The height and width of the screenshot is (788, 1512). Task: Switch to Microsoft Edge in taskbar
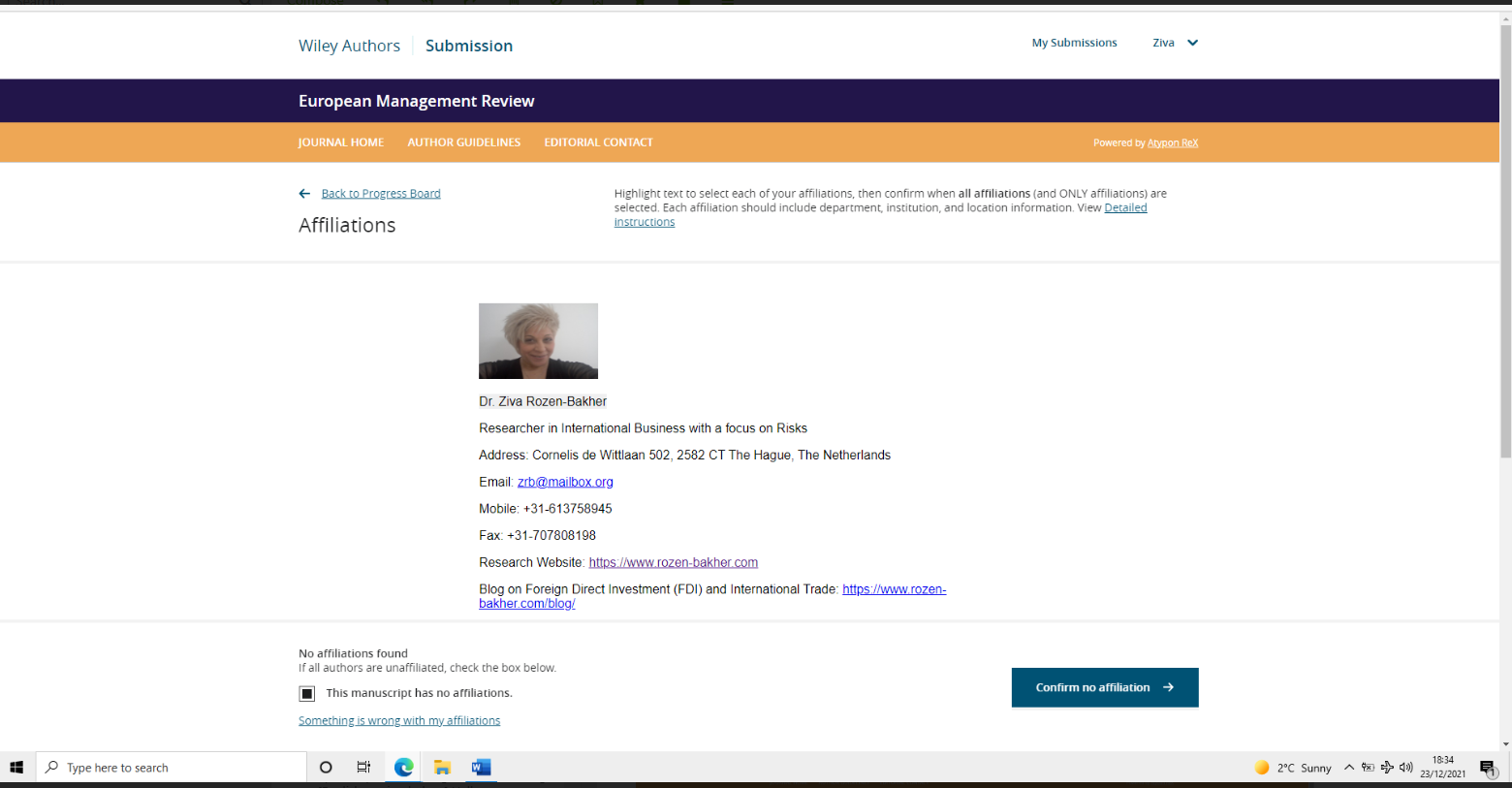pyautogui.click(x=403, y=767)
